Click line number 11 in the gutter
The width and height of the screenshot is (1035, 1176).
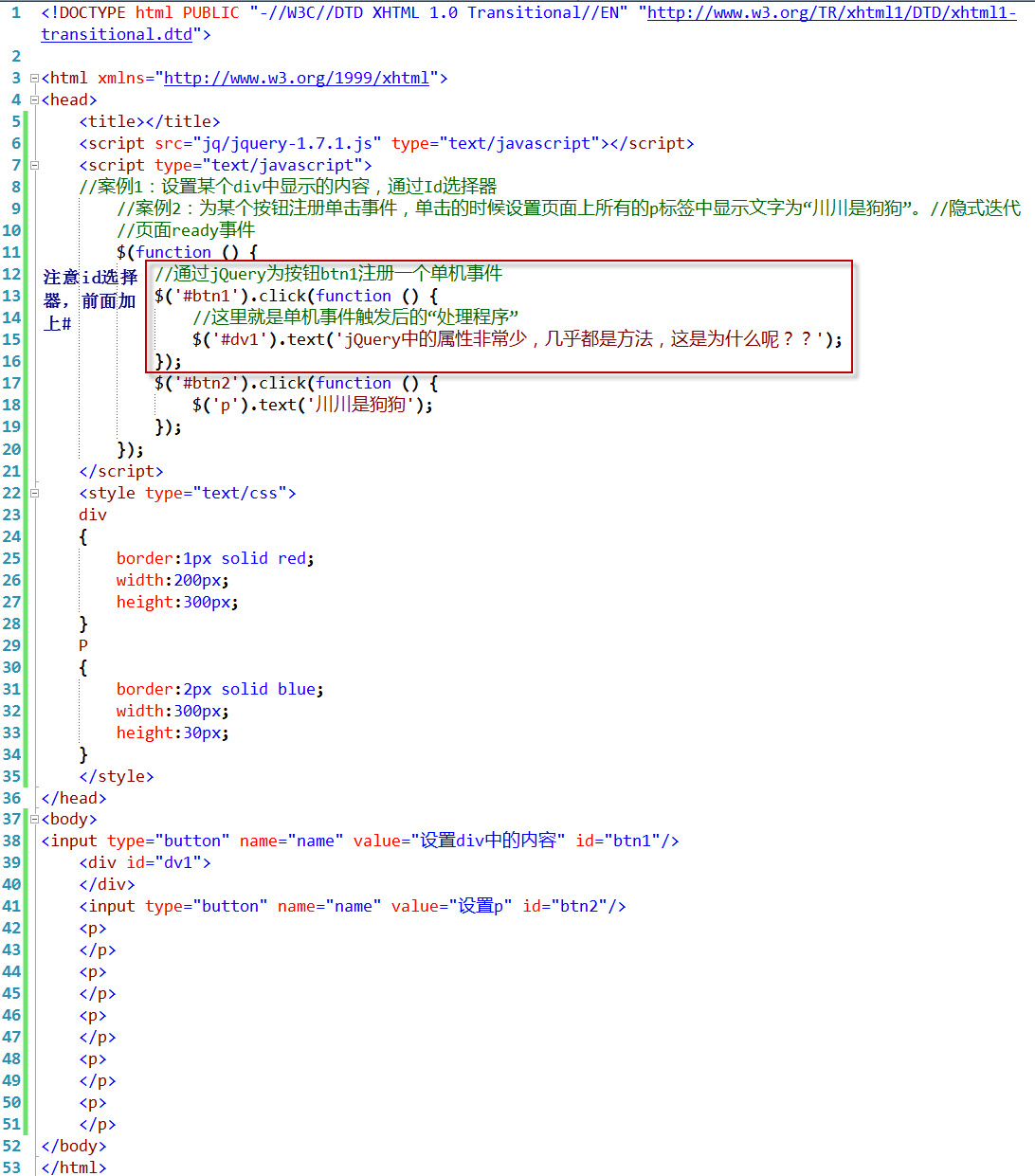coord(11,252)
